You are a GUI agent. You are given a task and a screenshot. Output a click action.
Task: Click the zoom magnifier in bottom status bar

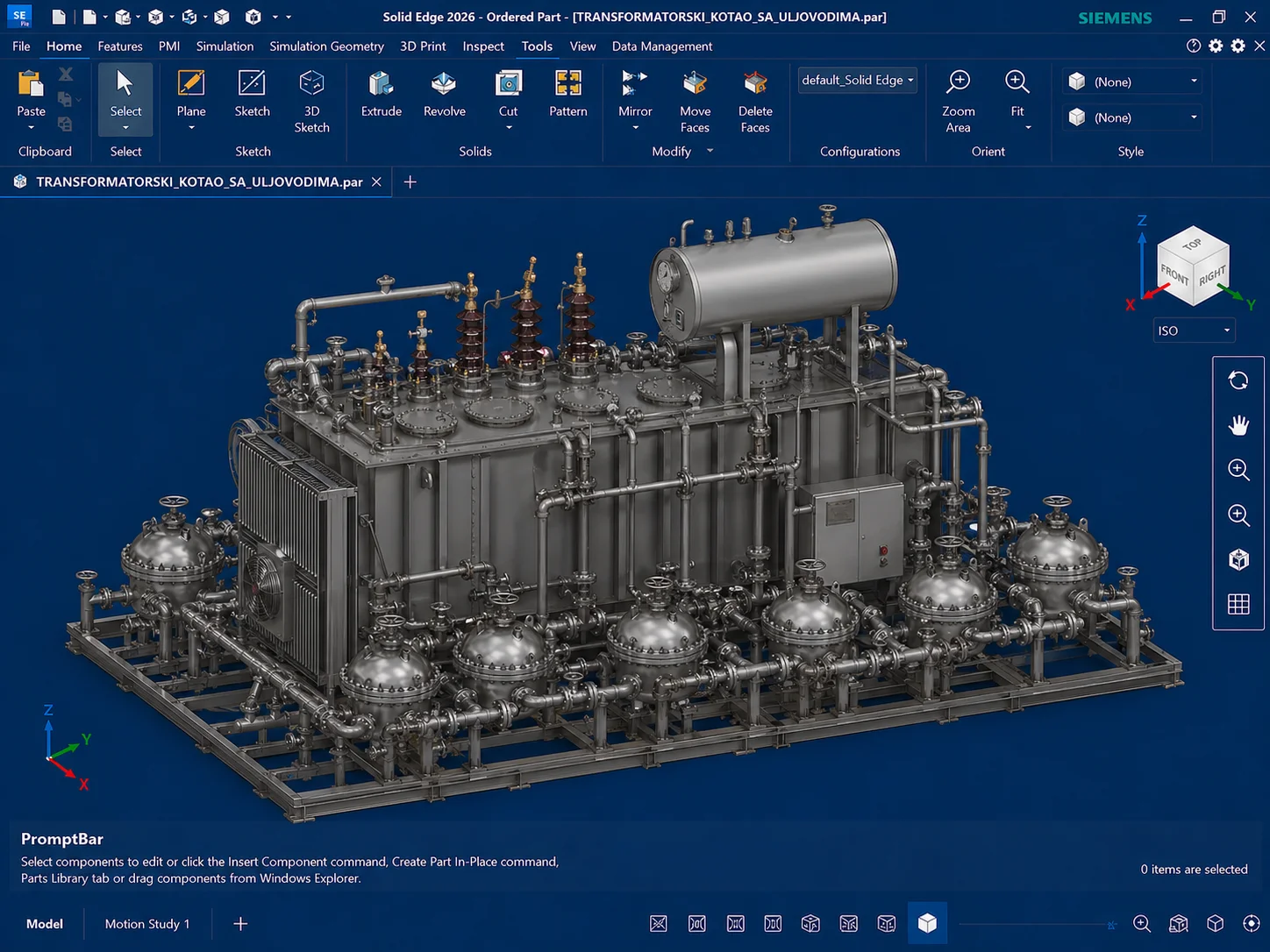pyautogui.click(x=1142, y=924)
